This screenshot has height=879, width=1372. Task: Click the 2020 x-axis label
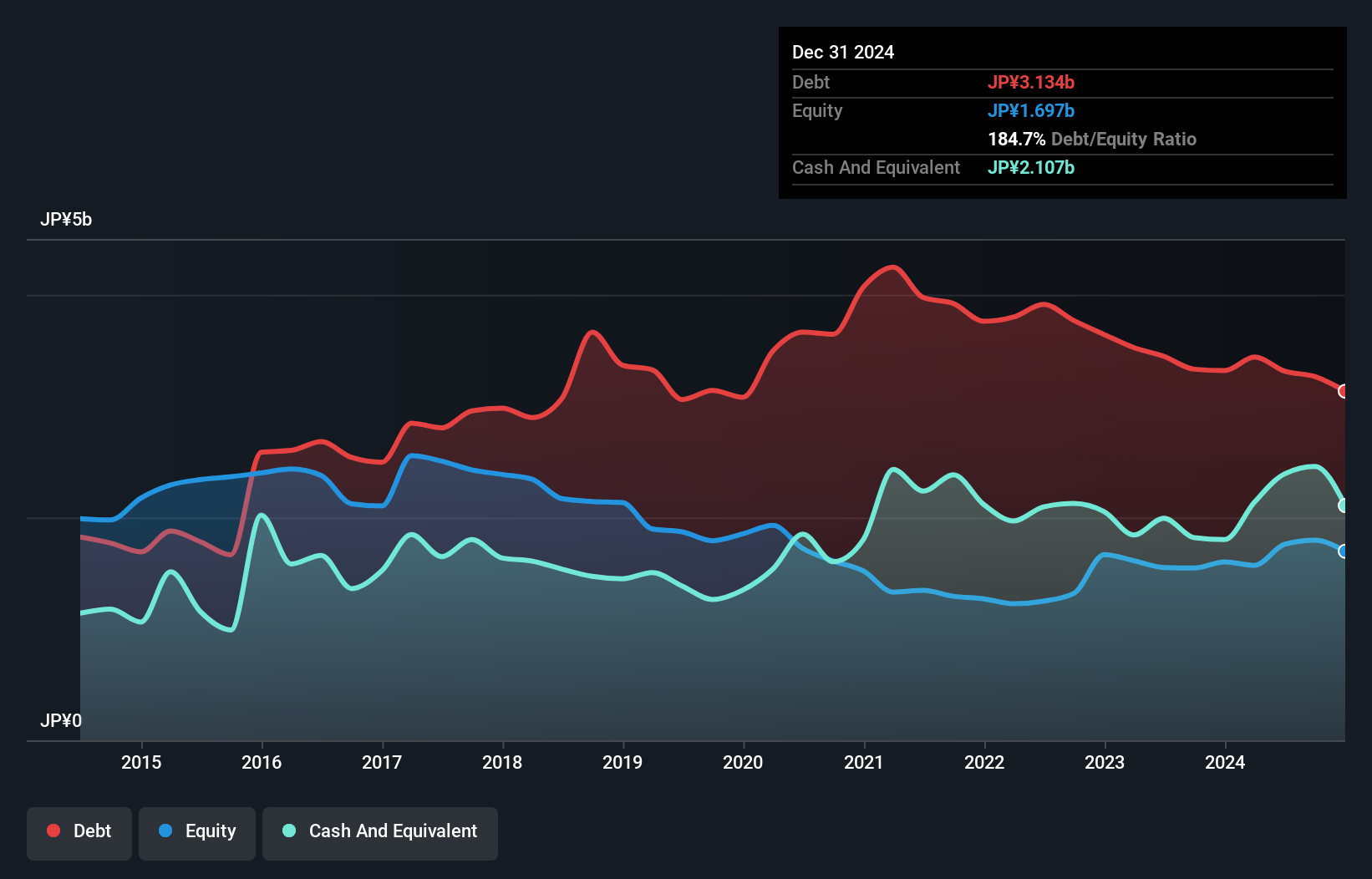[743, 762]
